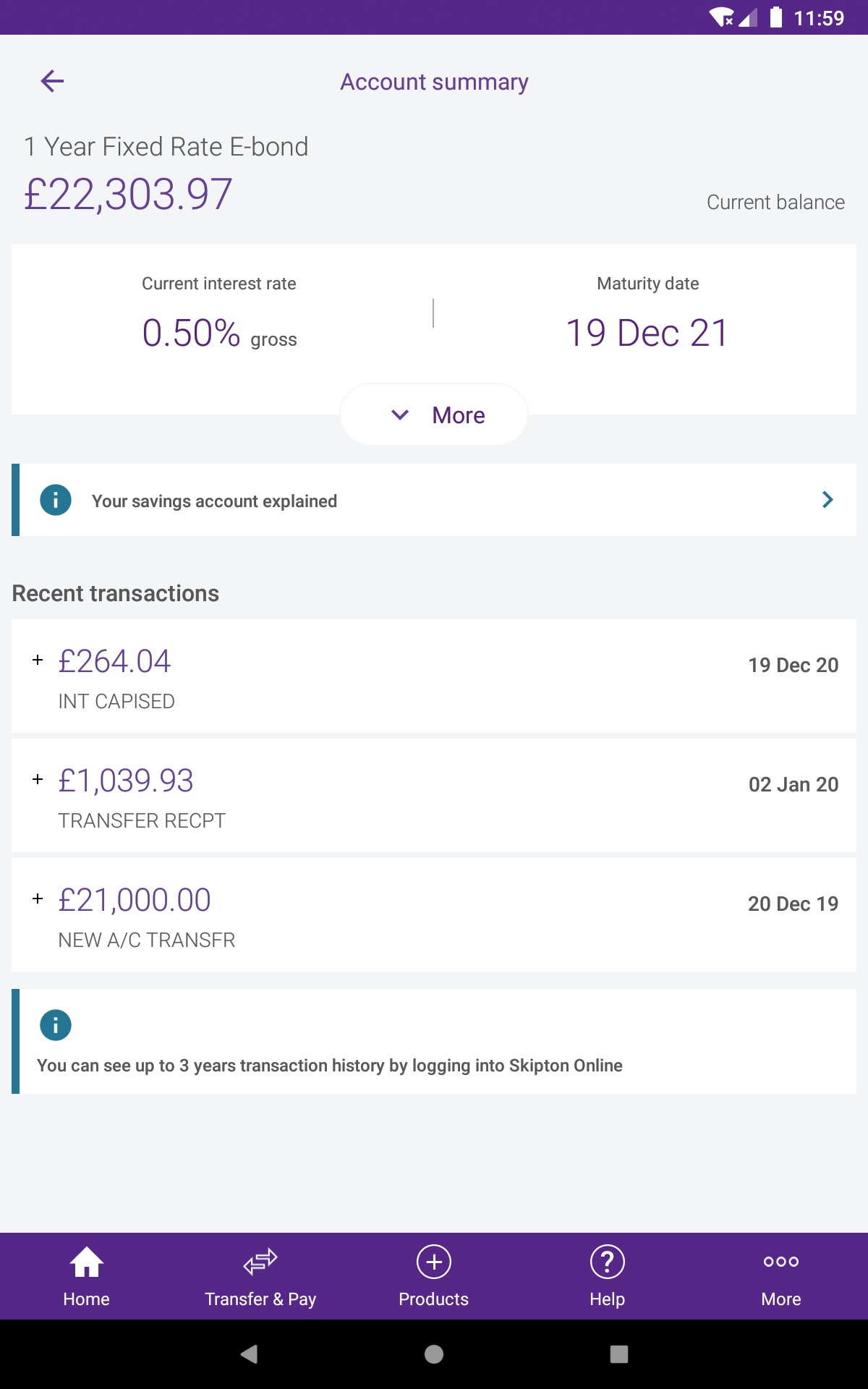Open the Products plus icon
The image size is (868, 1389).
pyautogui.click(x=434, y=1262)
